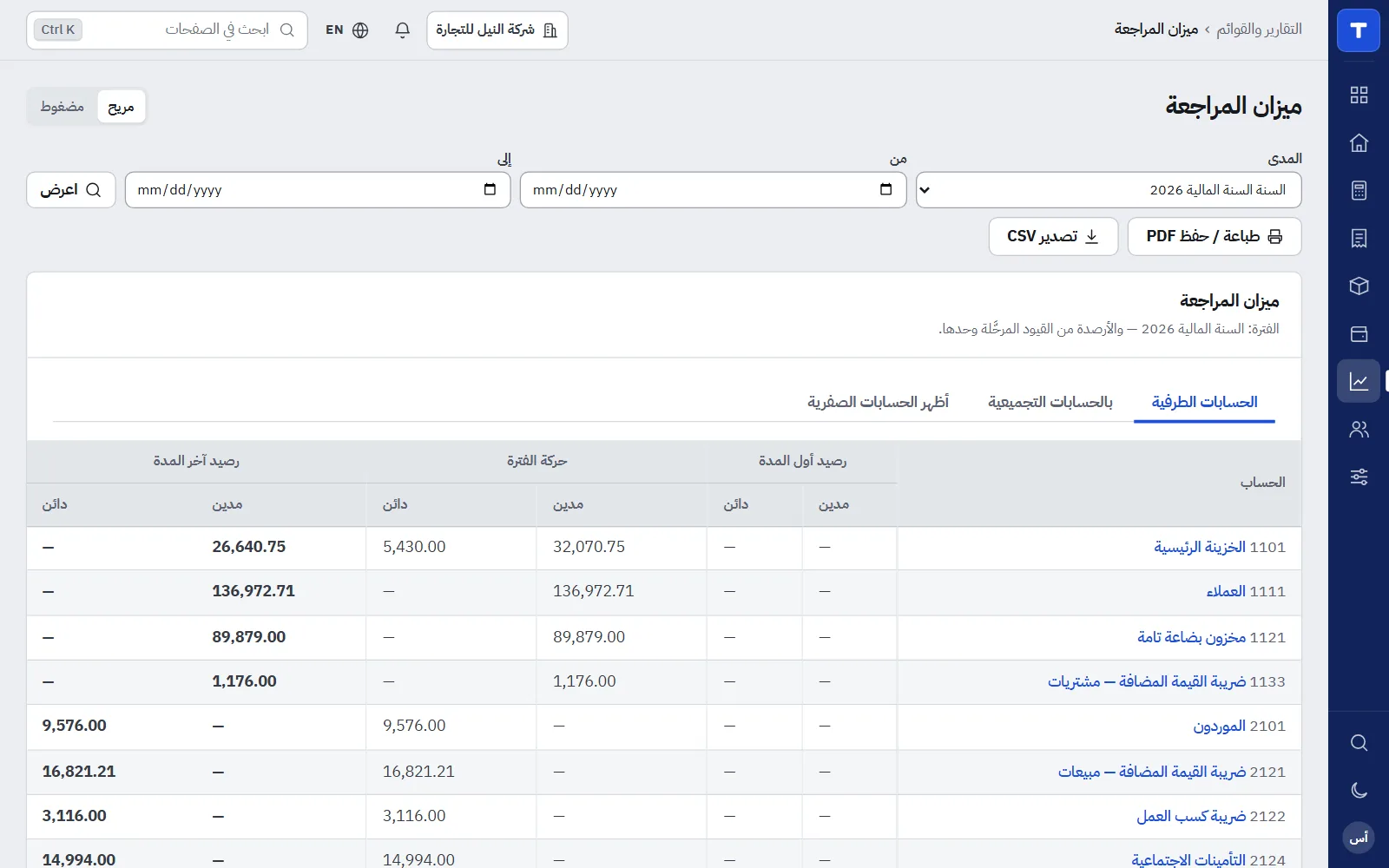Screen dimensions: 1389x868
Task: Click ending debit value 89,879.00
Action: tap(249, 637)
